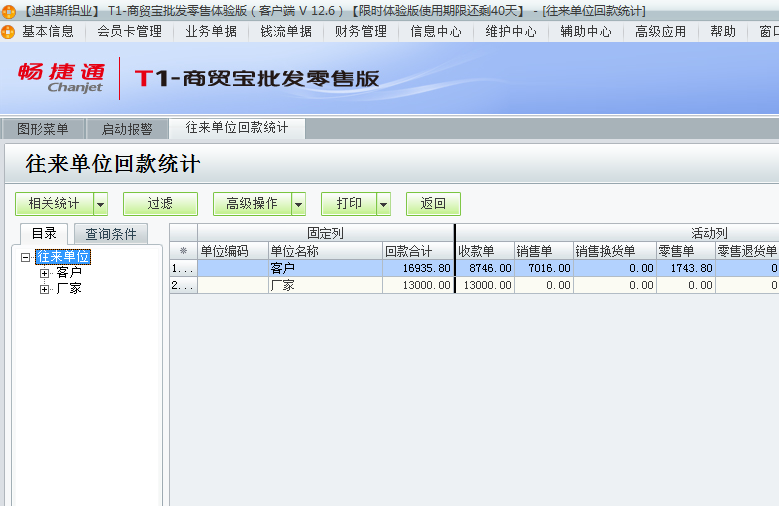
Task: Click the 零售单 column header
Action: (x=686, y=251)
